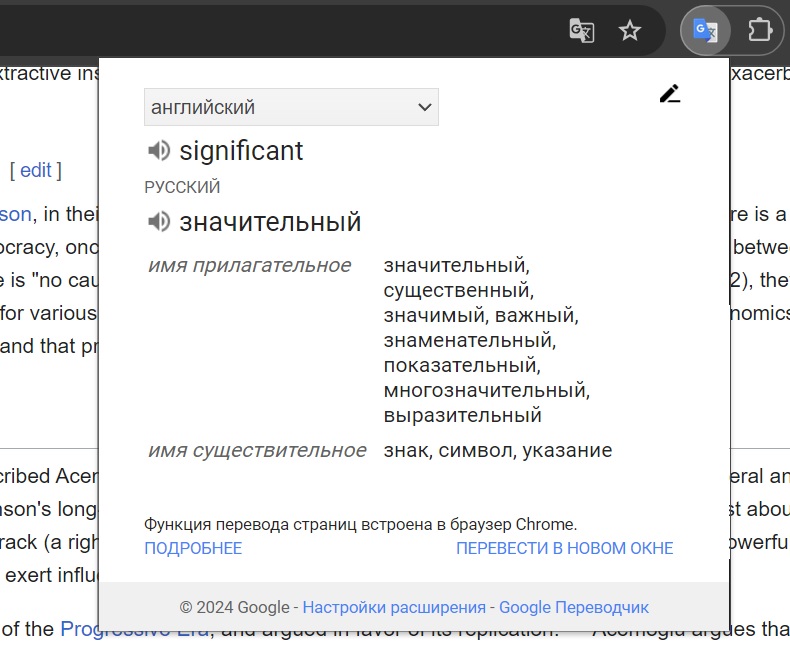Click the pencil edit icon in popup
The height and width of the screenshot is (647, 790).
click(x=670, y=94)
